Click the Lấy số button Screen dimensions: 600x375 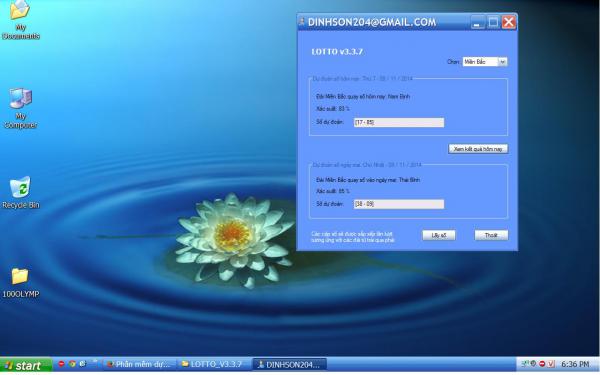439,235
